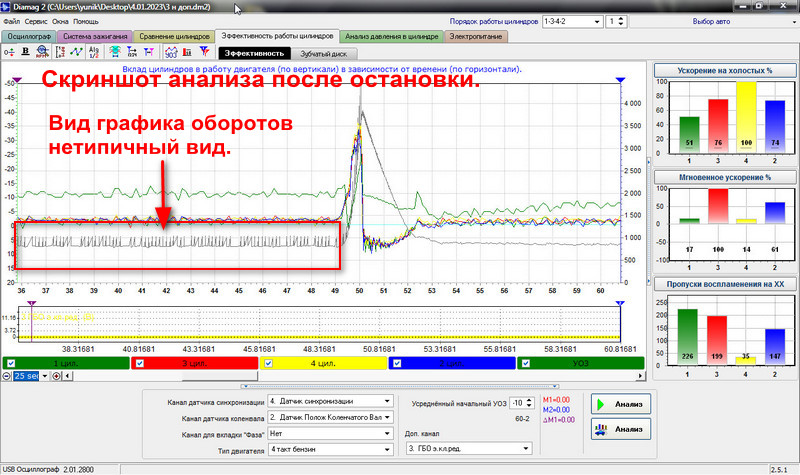
Task: Click the bracket scale toolbar icon
Action: (60, 52)
